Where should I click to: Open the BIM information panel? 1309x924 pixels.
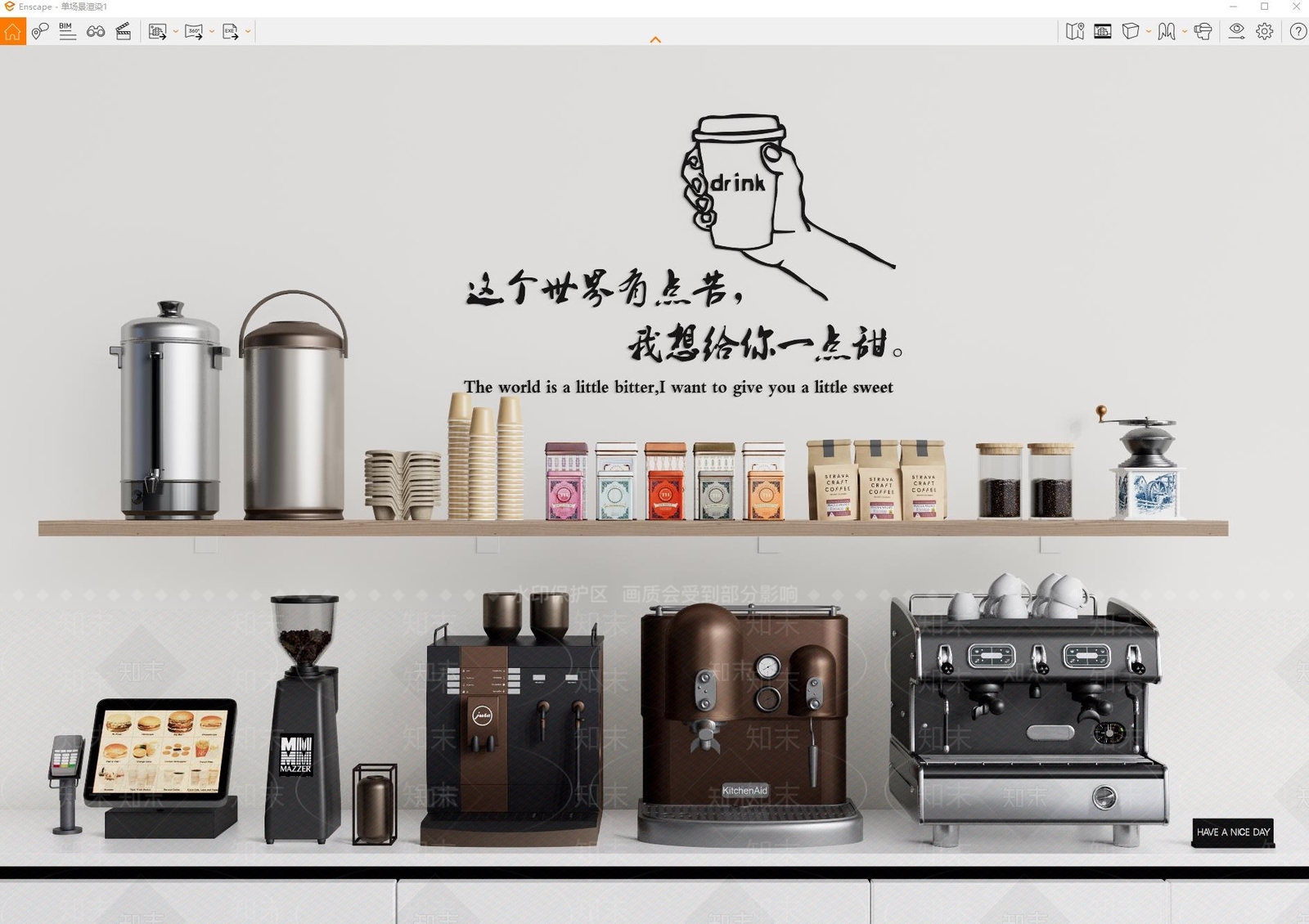tap(67, 31)
